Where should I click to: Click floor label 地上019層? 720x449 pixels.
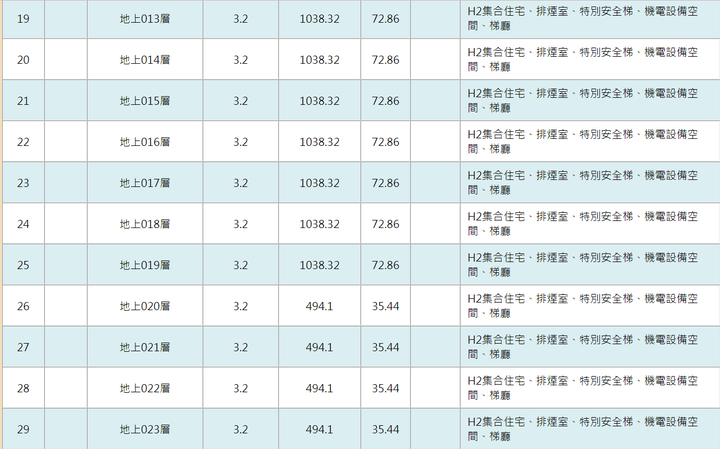click(145, 265)
